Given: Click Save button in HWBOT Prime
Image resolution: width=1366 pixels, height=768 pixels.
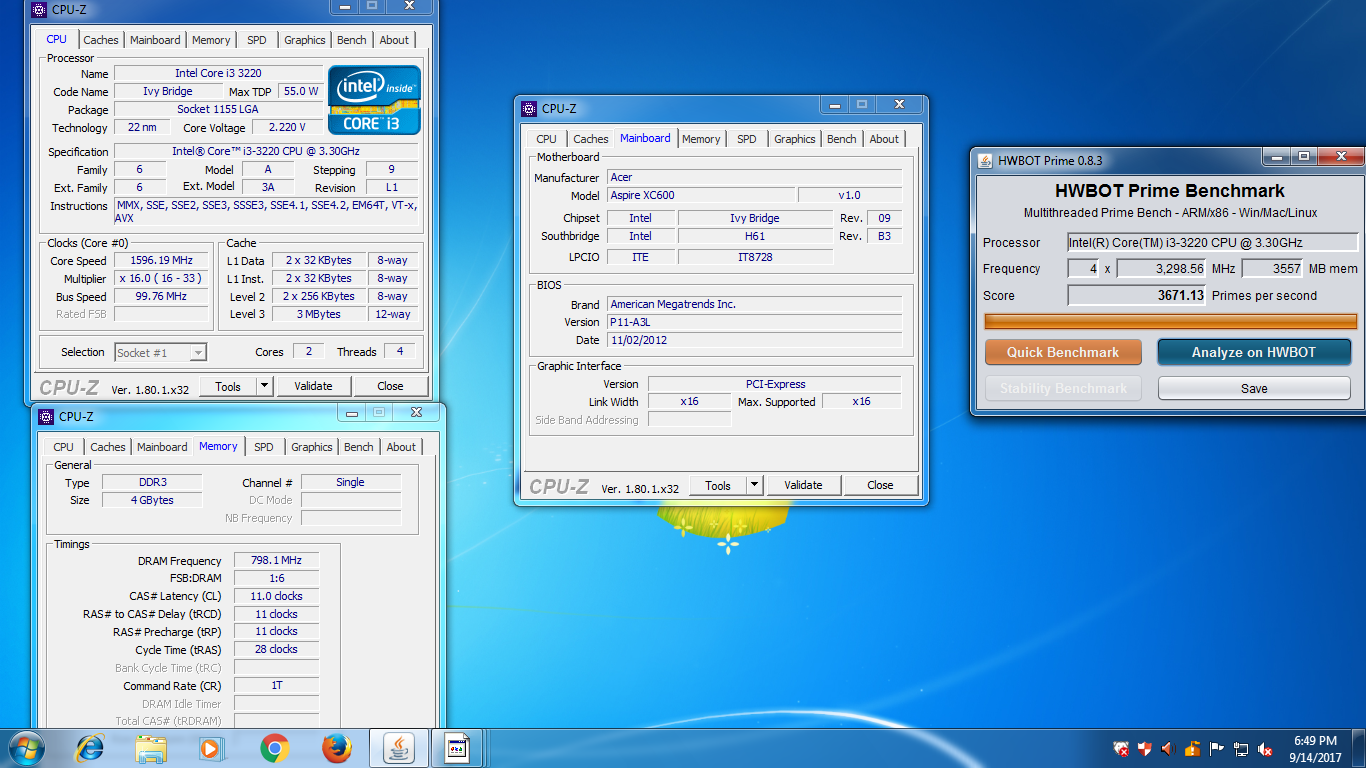Looking at the screenshot, I should [1254, 388].
